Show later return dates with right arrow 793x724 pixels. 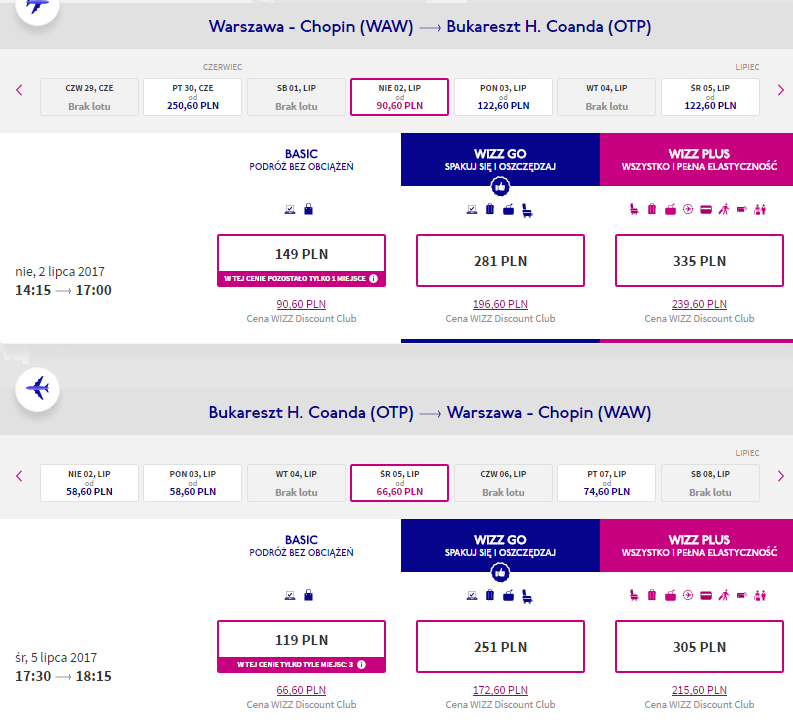point(780,476)
